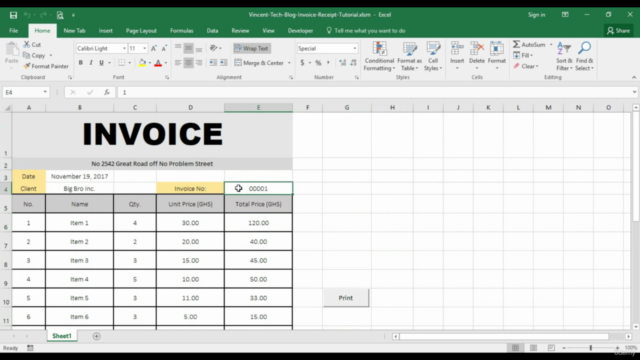Toggle Bottom Align vertical alignment
The image size is (640, 360).
pos(199,48)
